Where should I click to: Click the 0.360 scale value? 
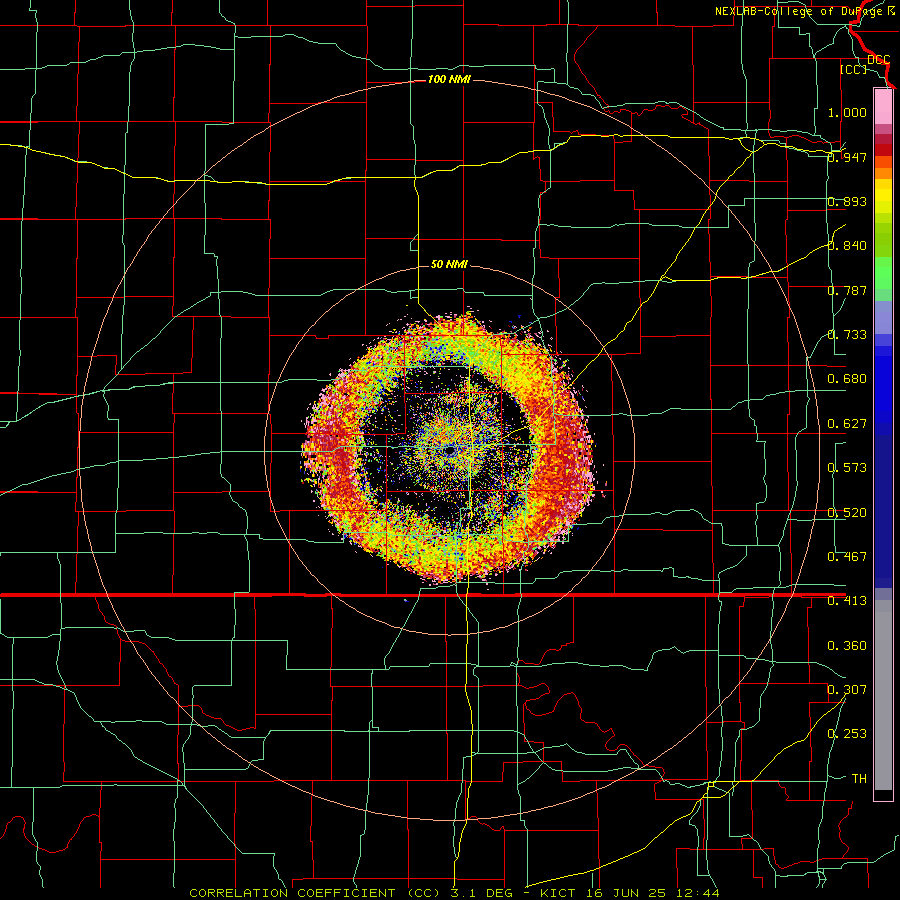click(x=847, y=646)
